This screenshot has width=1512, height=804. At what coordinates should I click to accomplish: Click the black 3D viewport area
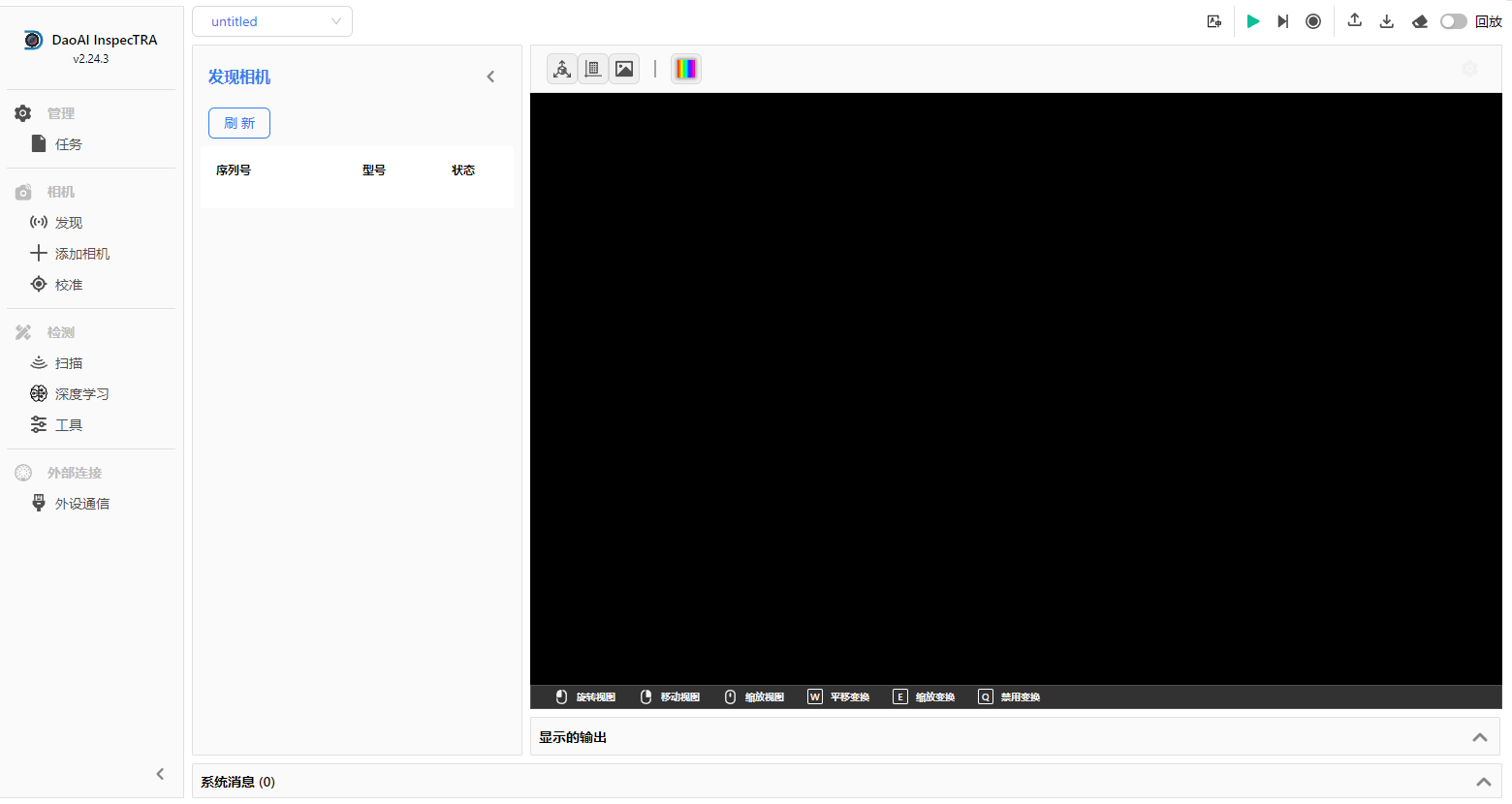click(x=1016, y=389)
